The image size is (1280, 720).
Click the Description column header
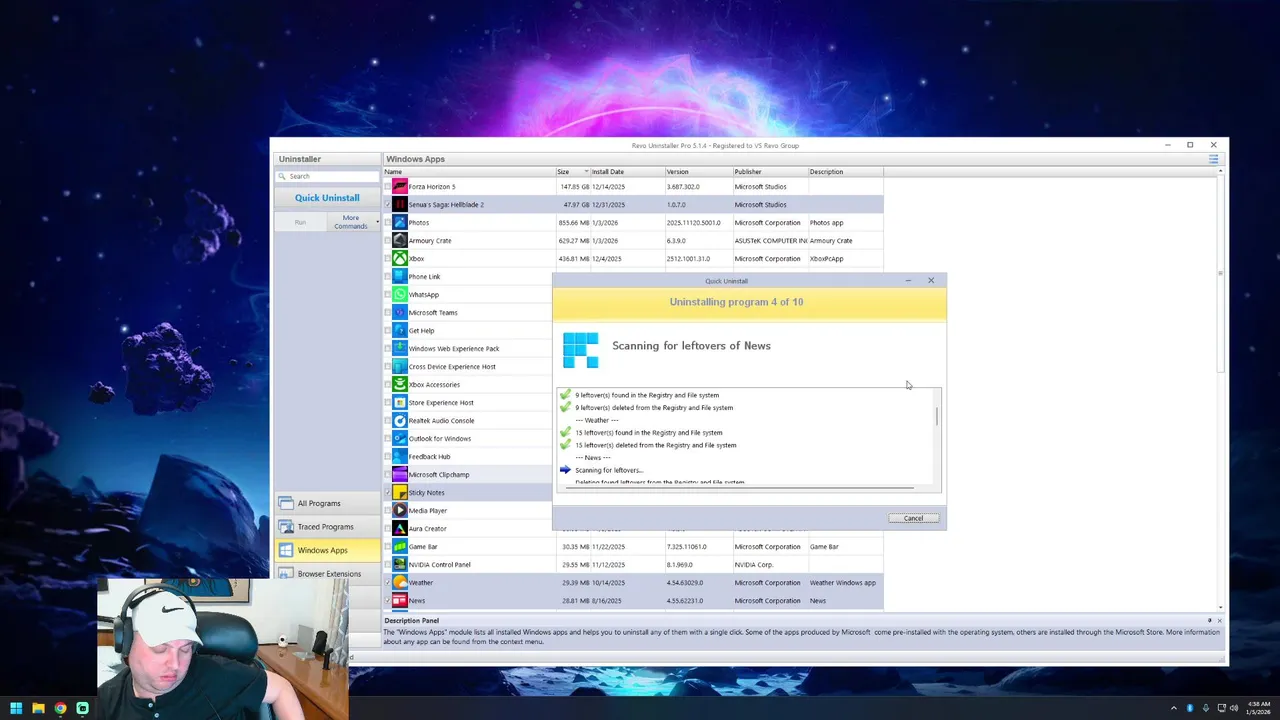[845, 172]
